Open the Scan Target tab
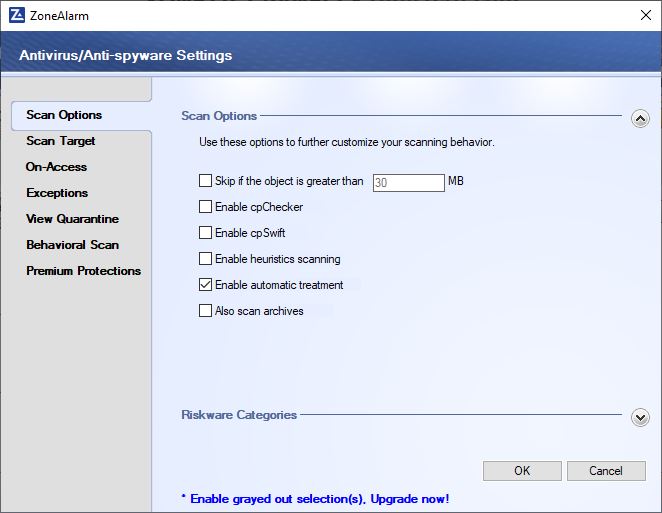The height and width of the screenshot is (513, 662). click(x=60, y=141)
